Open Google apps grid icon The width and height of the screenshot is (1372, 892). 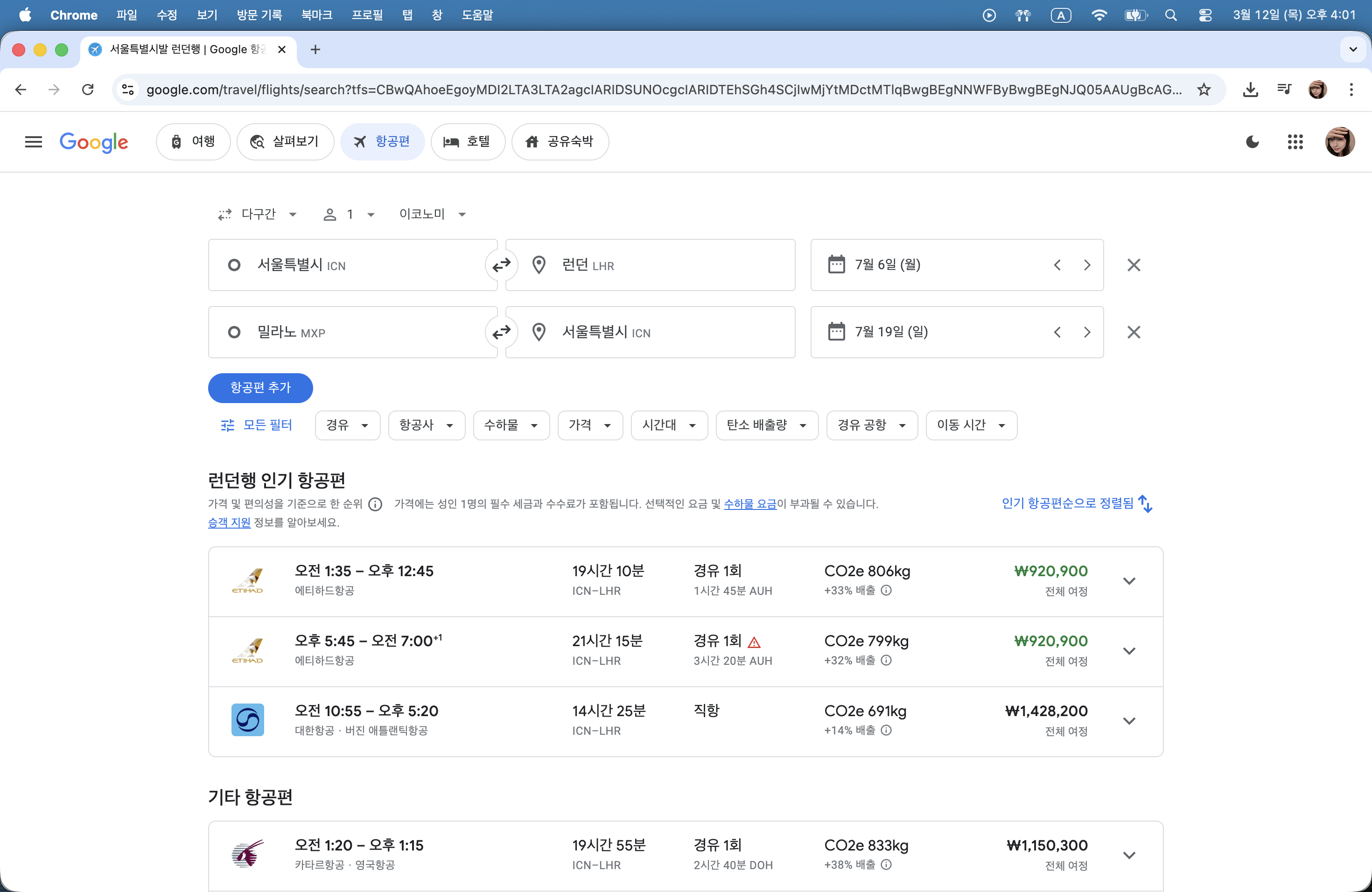click(1295, 142)
